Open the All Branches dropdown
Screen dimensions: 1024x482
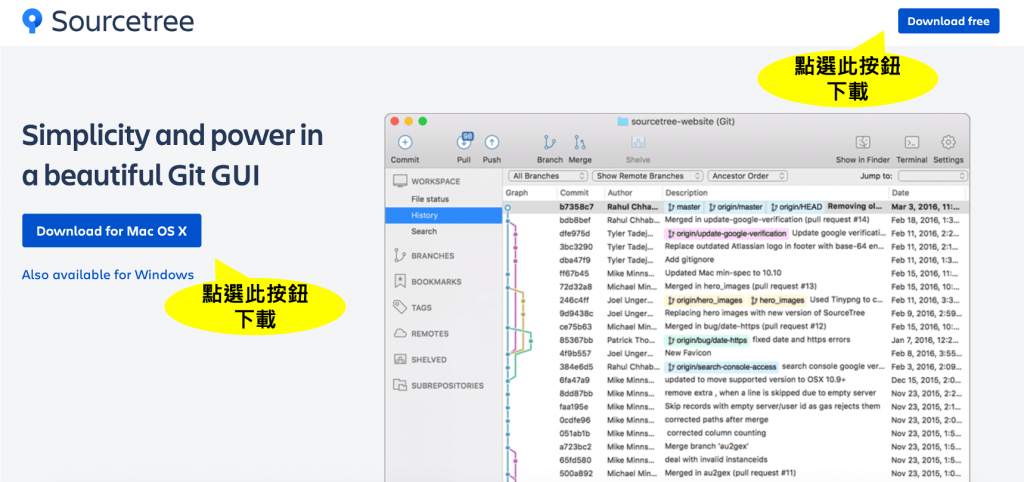coord(547,176)
